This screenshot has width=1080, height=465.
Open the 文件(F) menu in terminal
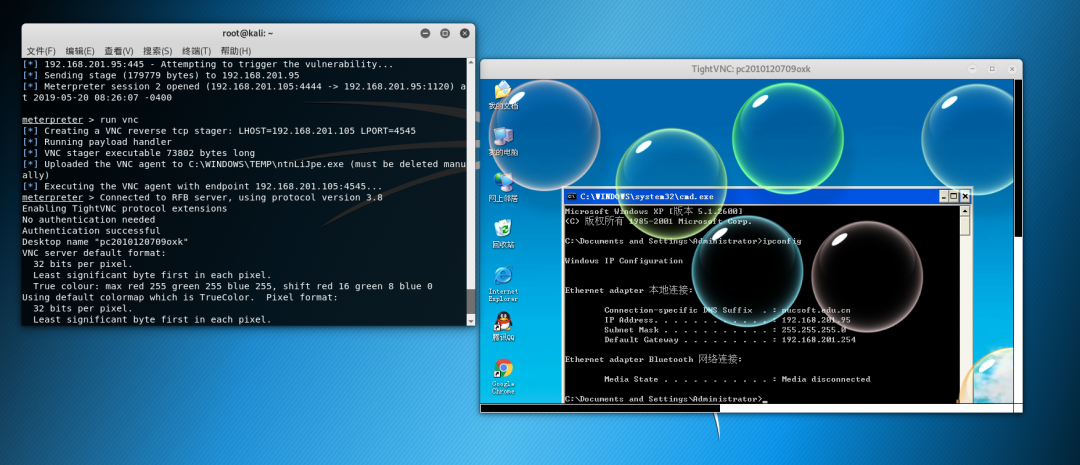coord(41,51)
